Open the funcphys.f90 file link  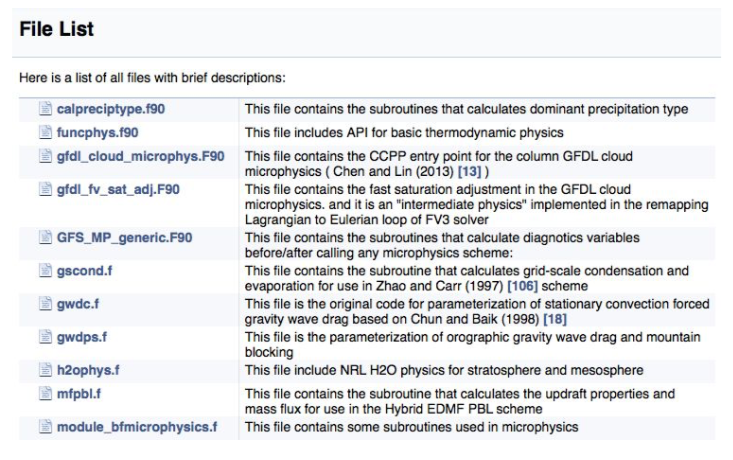click(97, 132)
